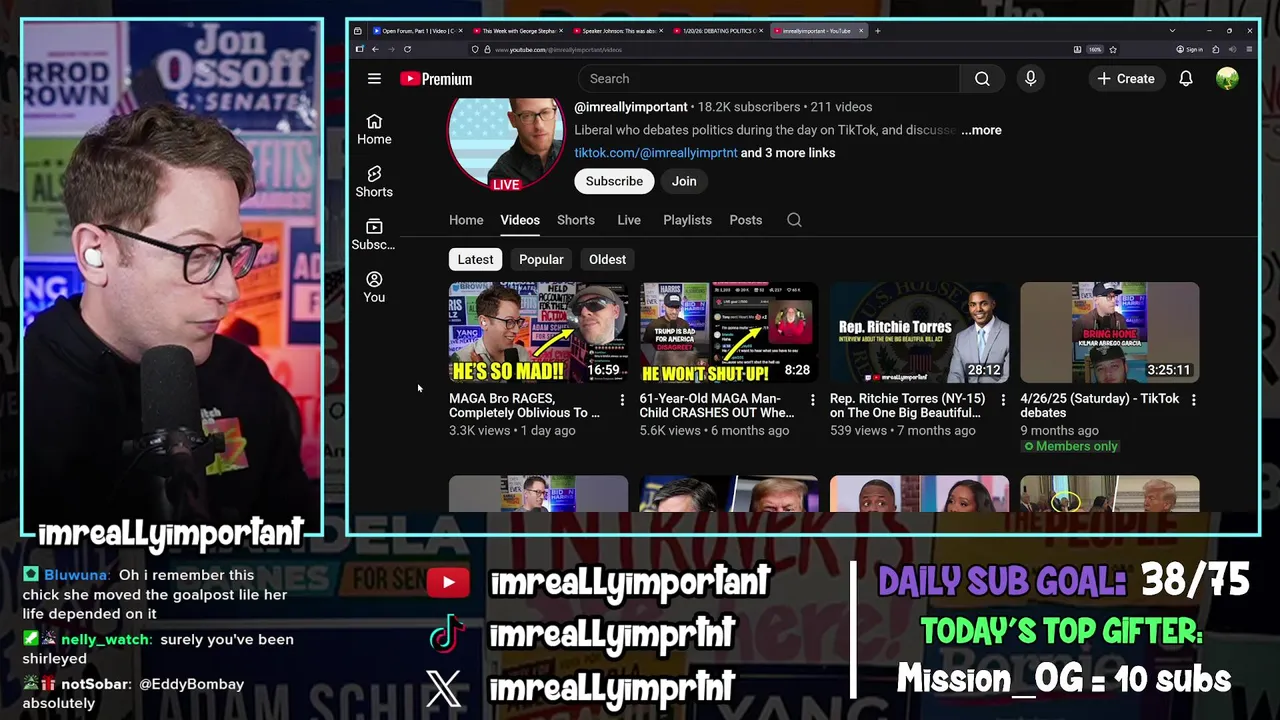Click the 160% zoom level indicator

click(1095, 49)
